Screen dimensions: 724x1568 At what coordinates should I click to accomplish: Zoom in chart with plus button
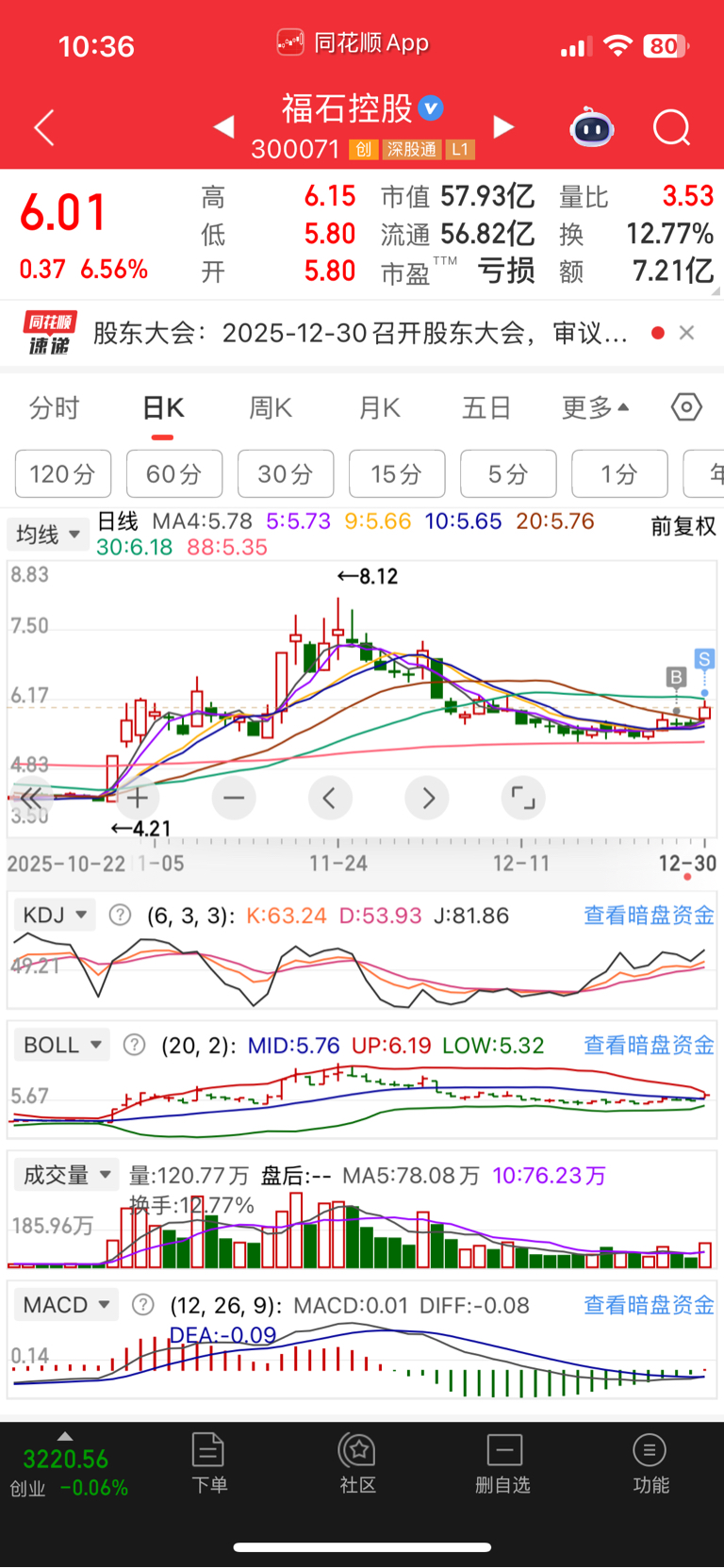(138, 799)
